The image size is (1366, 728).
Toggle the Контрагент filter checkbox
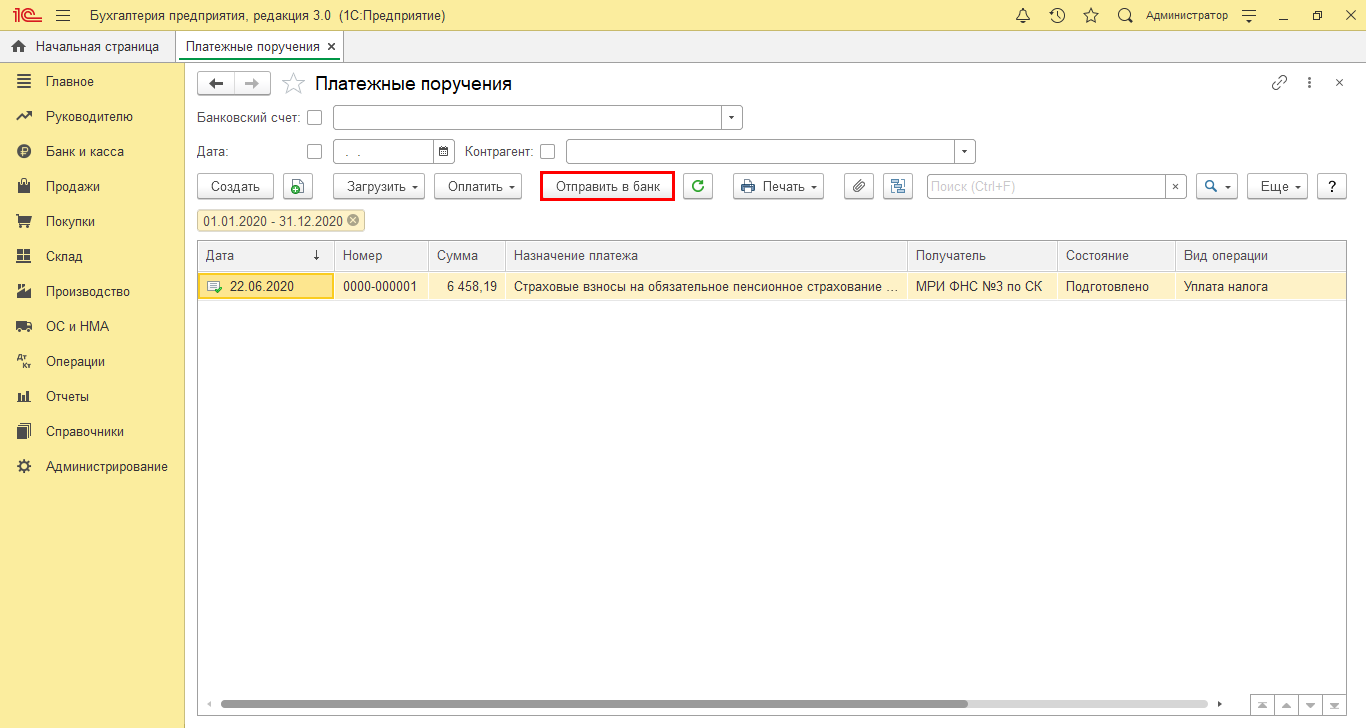click(547, 152)
